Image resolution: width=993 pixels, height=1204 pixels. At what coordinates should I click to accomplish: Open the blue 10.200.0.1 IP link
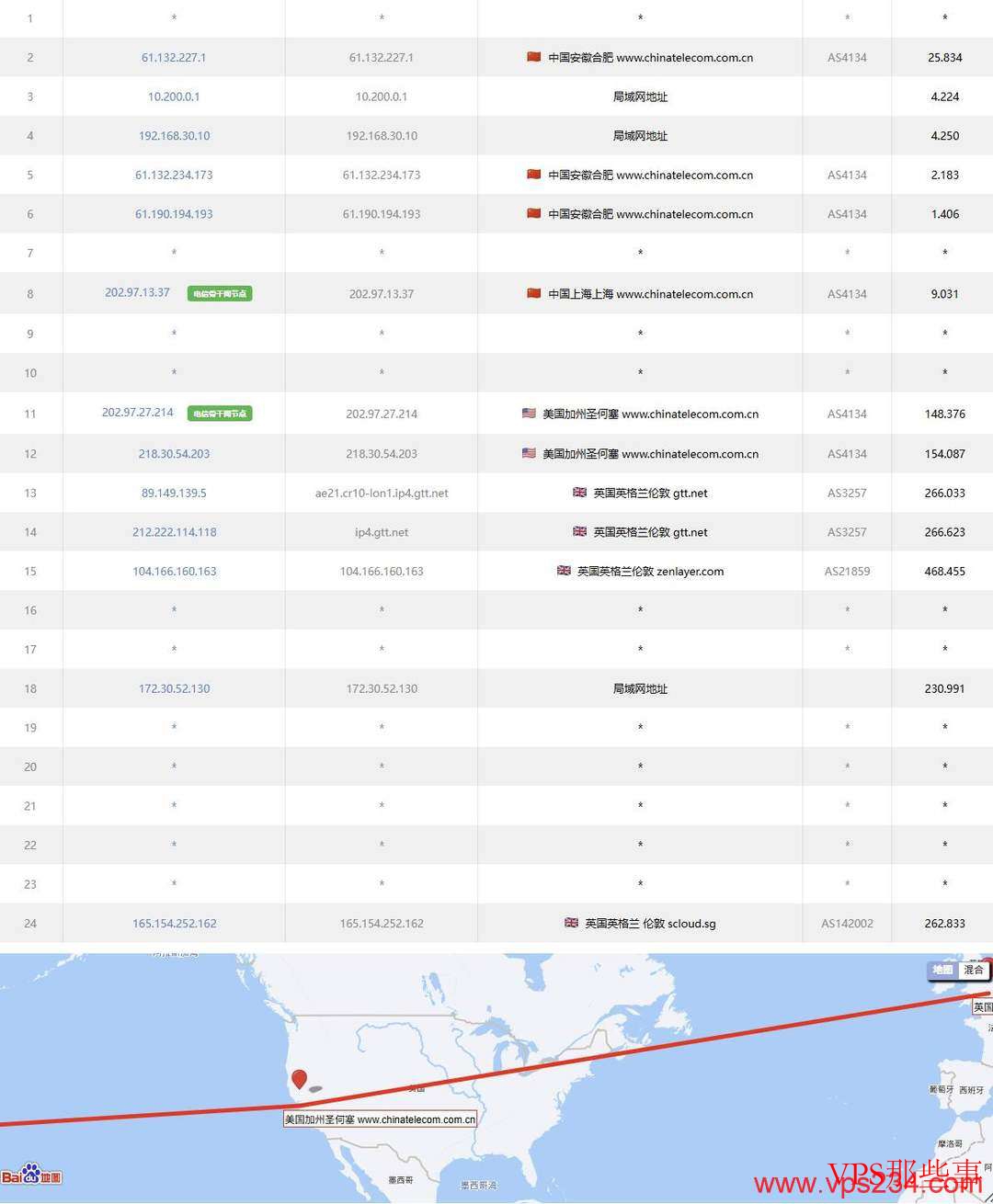174,97
